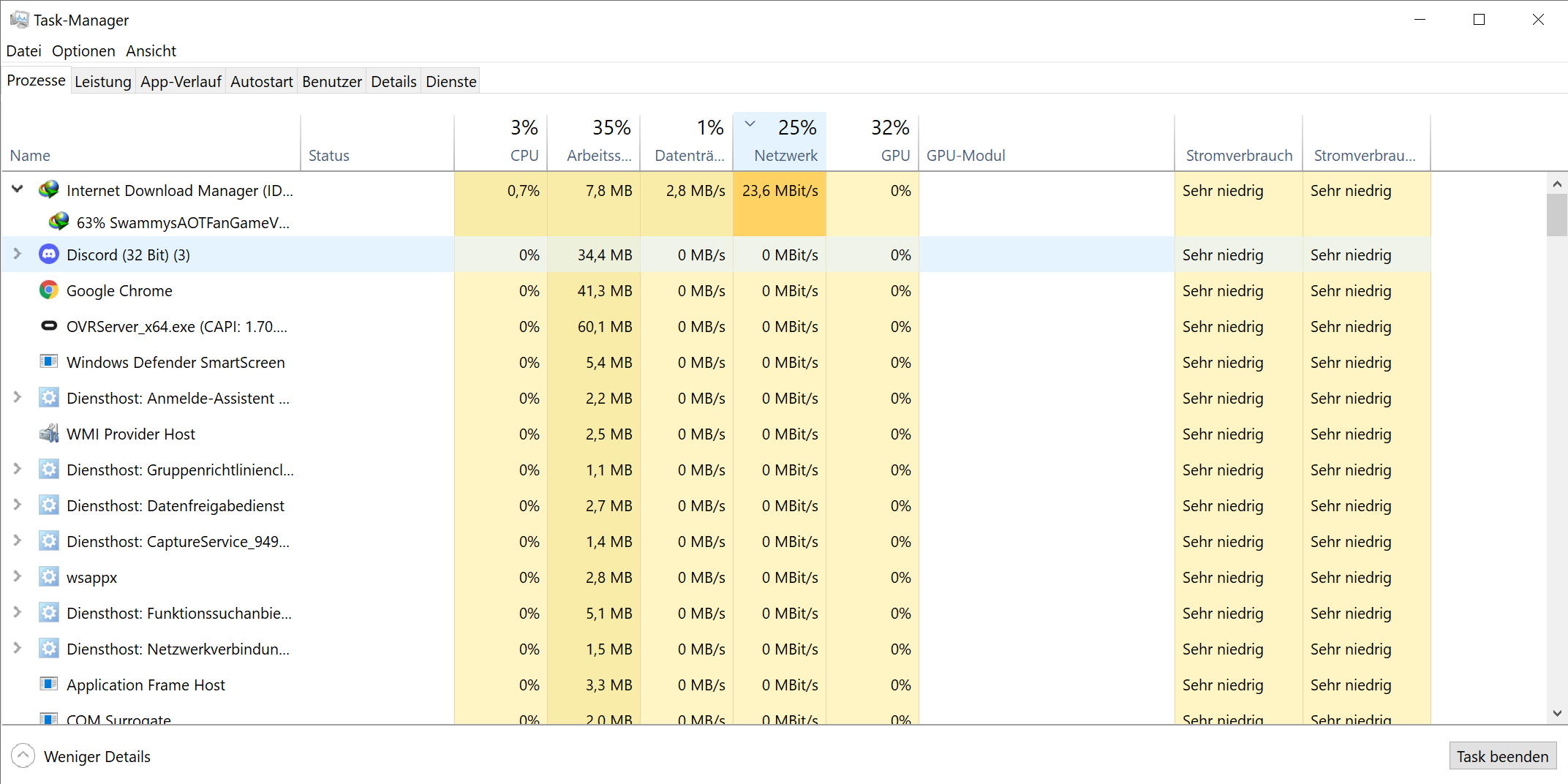
Task: Open the Optionen menu
Action: pyautogui.click(x=83, y=50)
